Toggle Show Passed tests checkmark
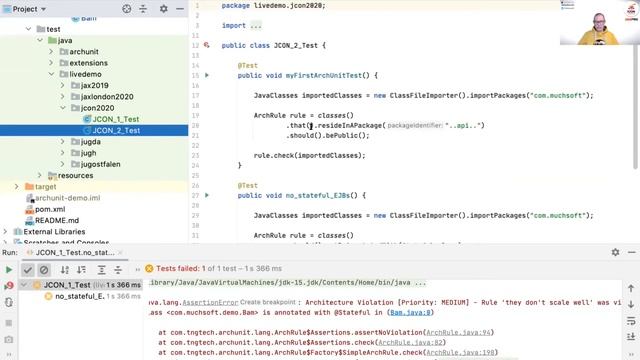The height and width of the screenshot is (360, 640). 28,270
